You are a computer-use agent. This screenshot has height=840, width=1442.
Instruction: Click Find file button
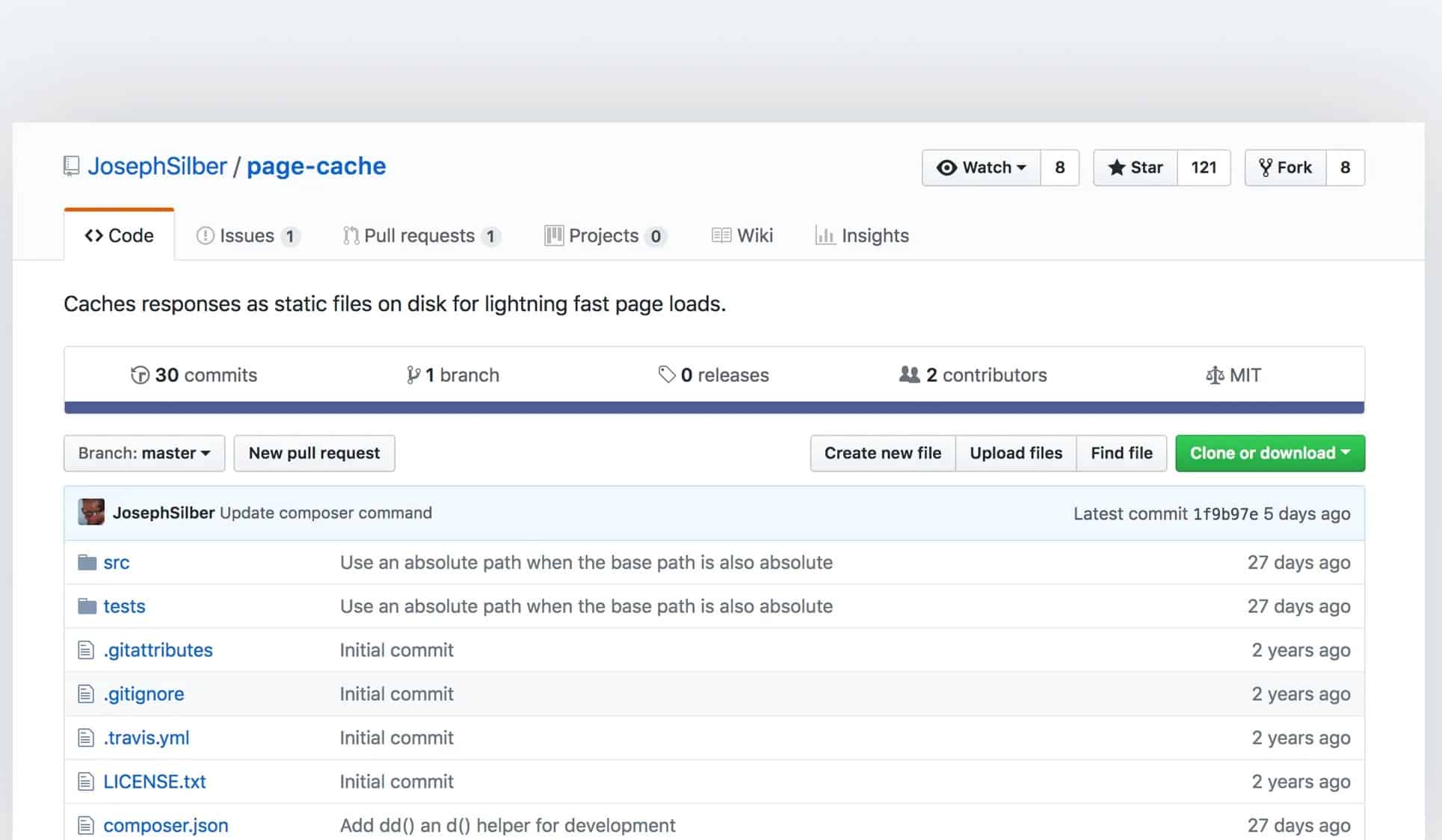(1121, 453)
